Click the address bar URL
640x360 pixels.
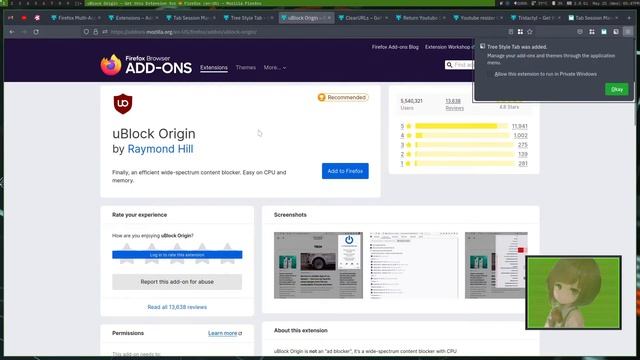(x=184, y=32)
